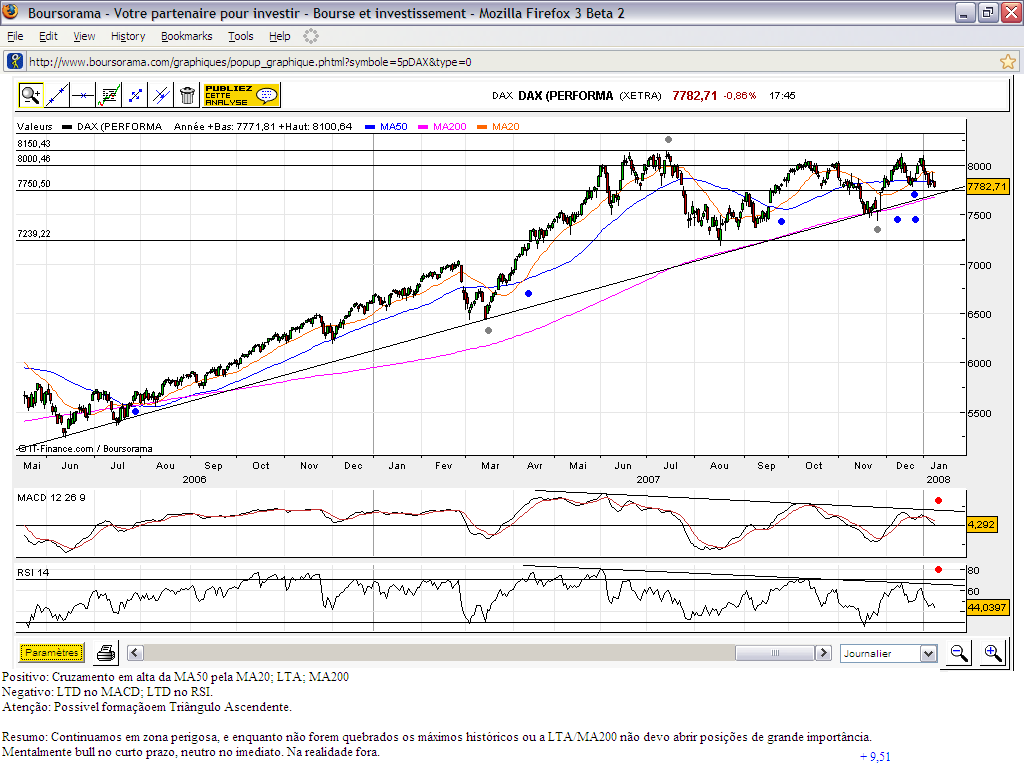Open the Bookmarks menu

[x=187, y=37]
